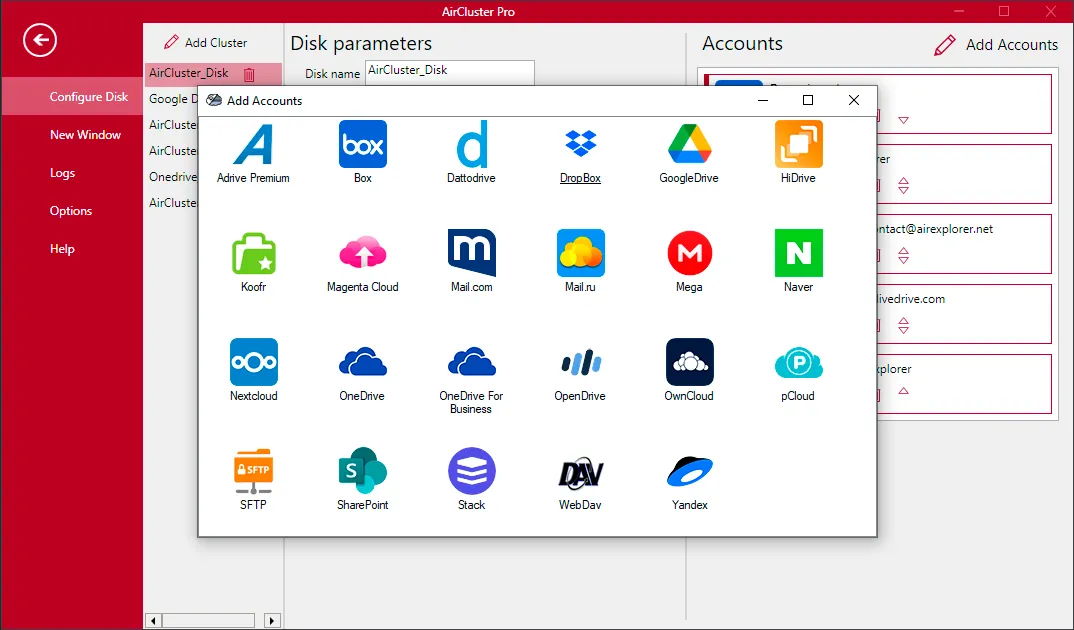Choose the Mail.com service icon
Image resolution: width=1074 pixels, height=630 pixels.
(471, 253)
